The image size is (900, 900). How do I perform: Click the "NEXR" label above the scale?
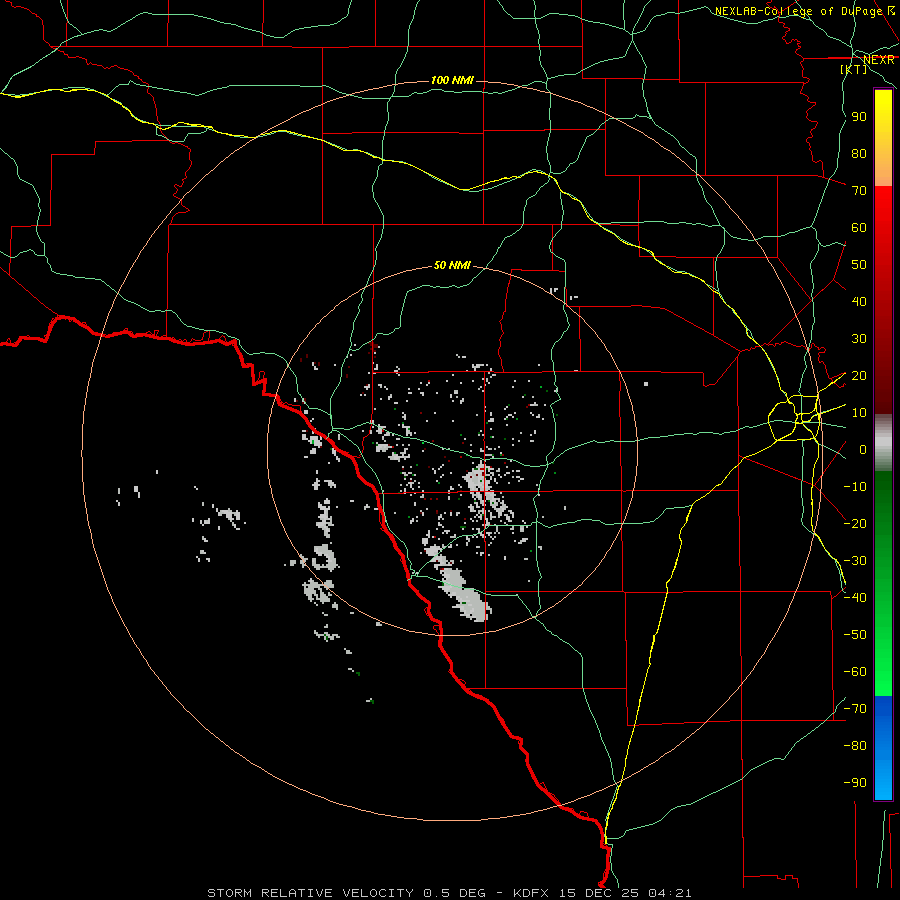tap(878, 60)
